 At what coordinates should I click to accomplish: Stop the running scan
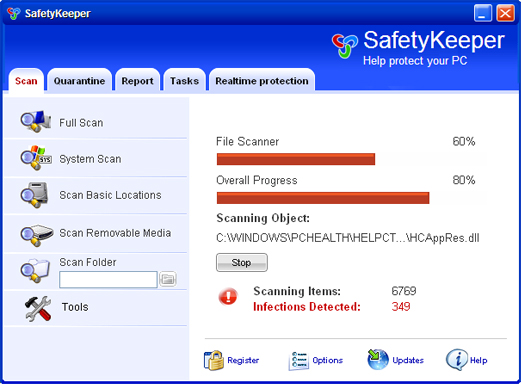[242, 263]
